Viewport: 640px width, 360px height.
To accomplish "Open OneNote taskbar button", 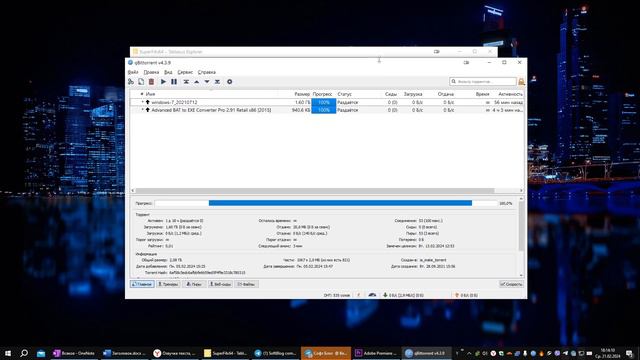I will click(x=74, y=353).
